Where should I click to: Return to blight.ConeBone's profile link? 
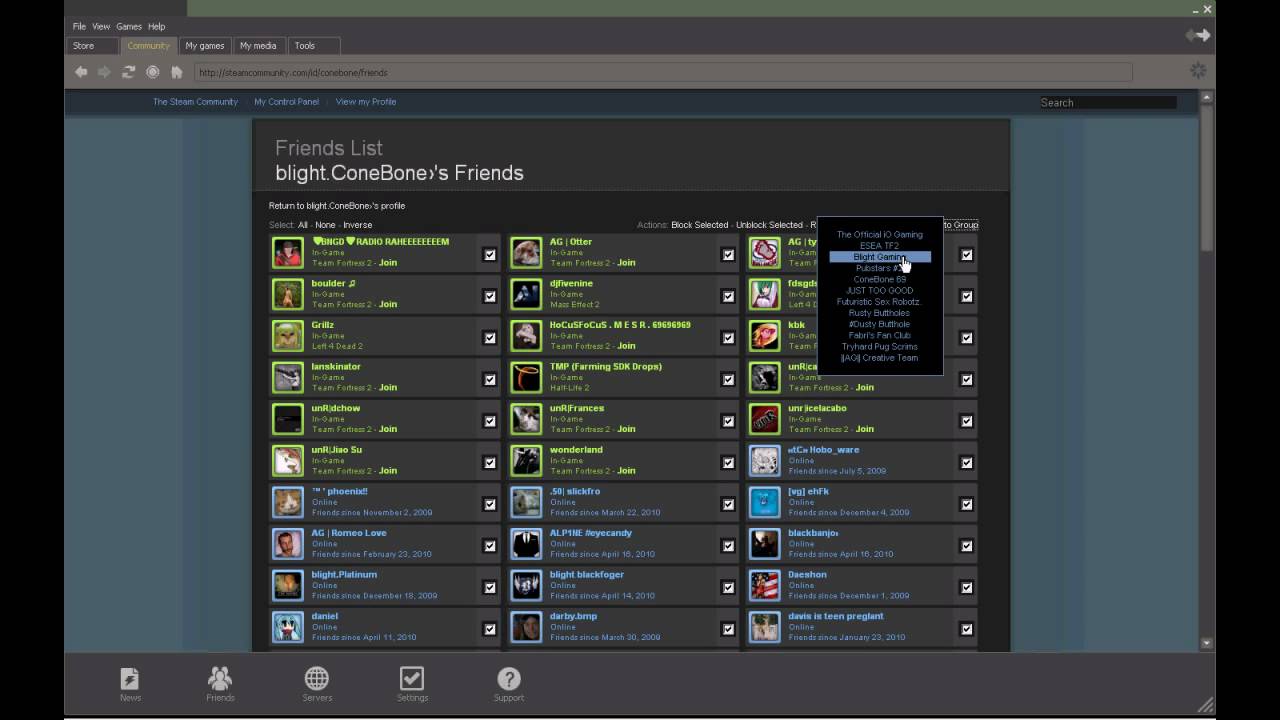337,206
